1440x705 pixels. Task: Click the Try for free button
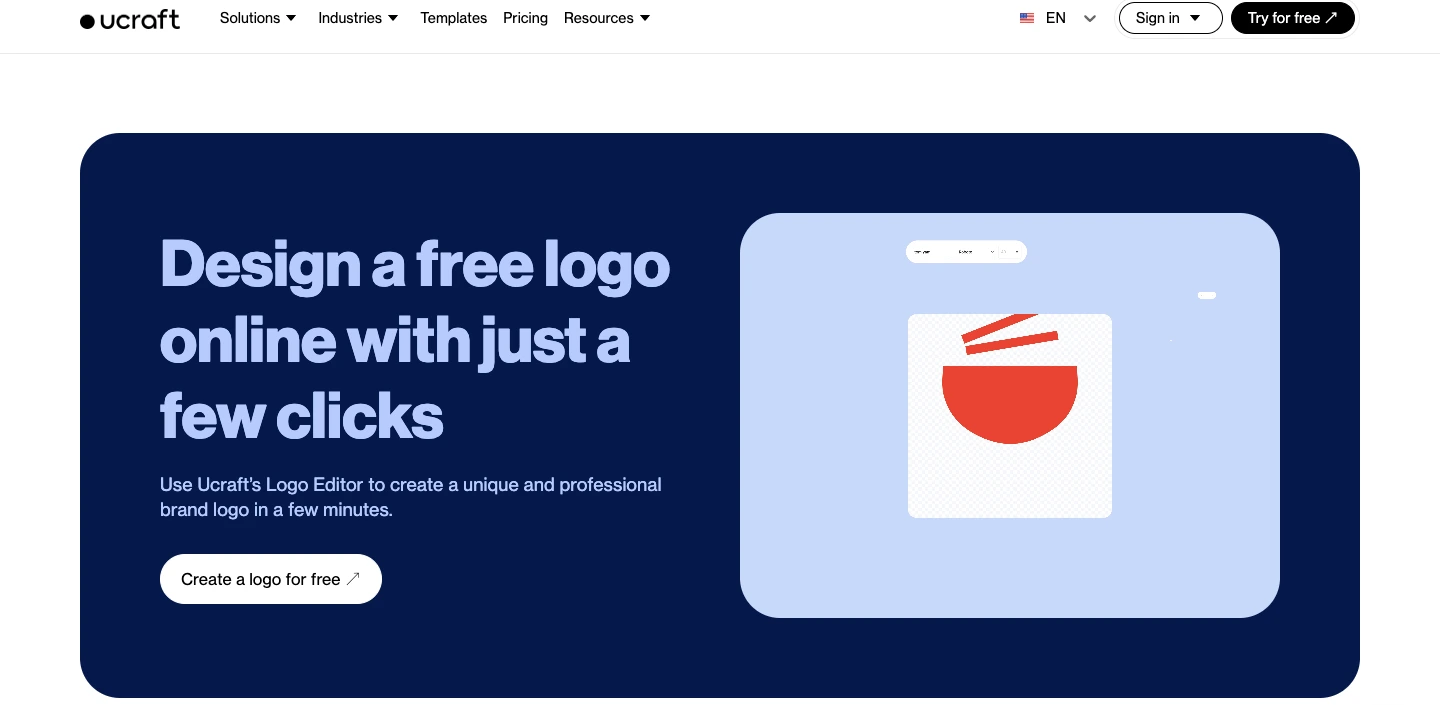(x=1293, y=18)
